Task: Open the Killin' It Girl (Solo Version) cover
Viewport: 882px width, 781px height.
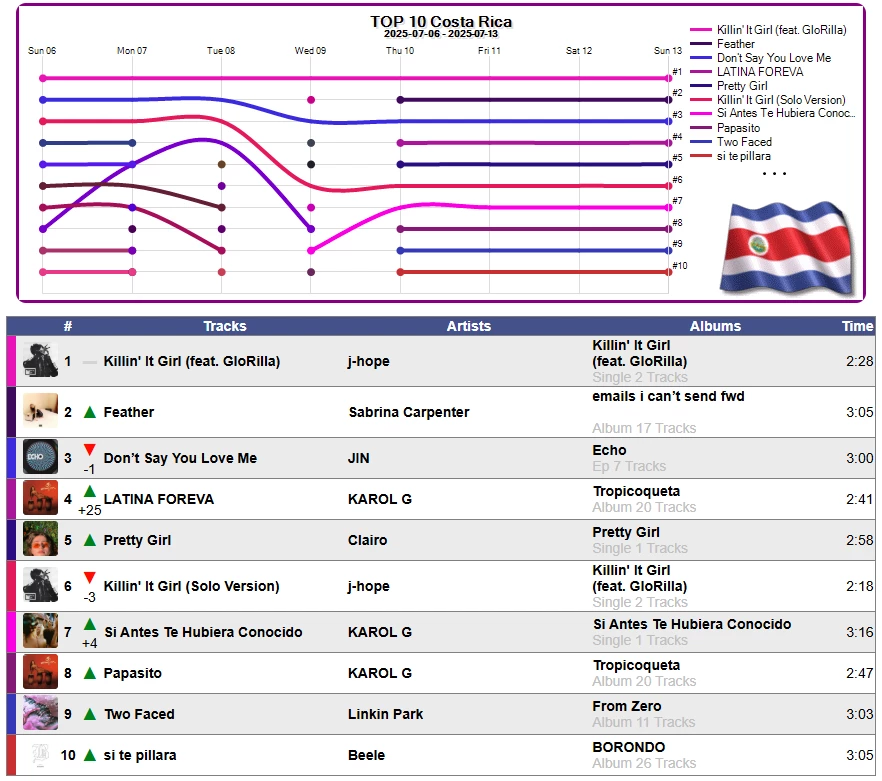Action: [x=40, y=585]
